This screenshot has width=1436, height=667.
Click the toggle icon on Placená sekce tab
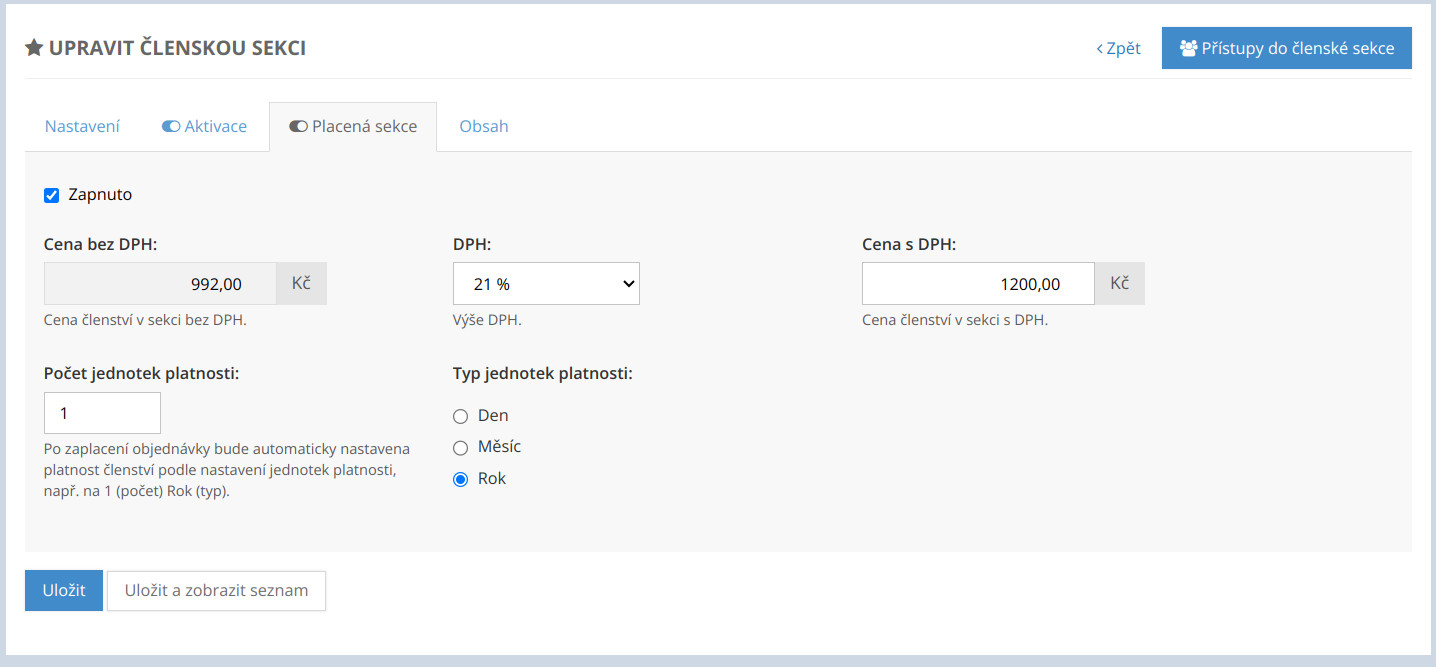tap(298, 127)
